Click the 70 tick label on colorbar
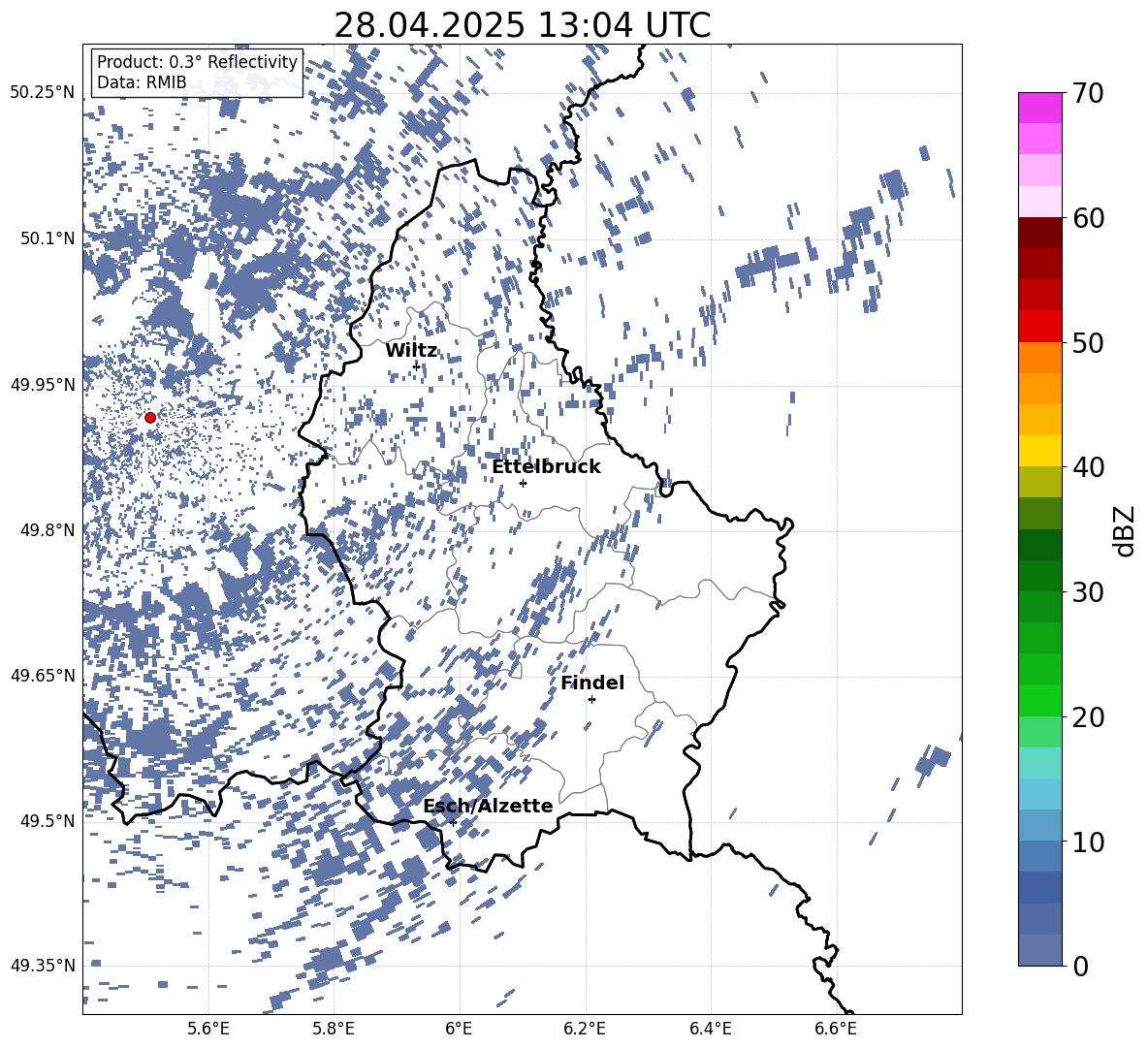Viewport: 1148px width, 1048px height. [1088, 94]
